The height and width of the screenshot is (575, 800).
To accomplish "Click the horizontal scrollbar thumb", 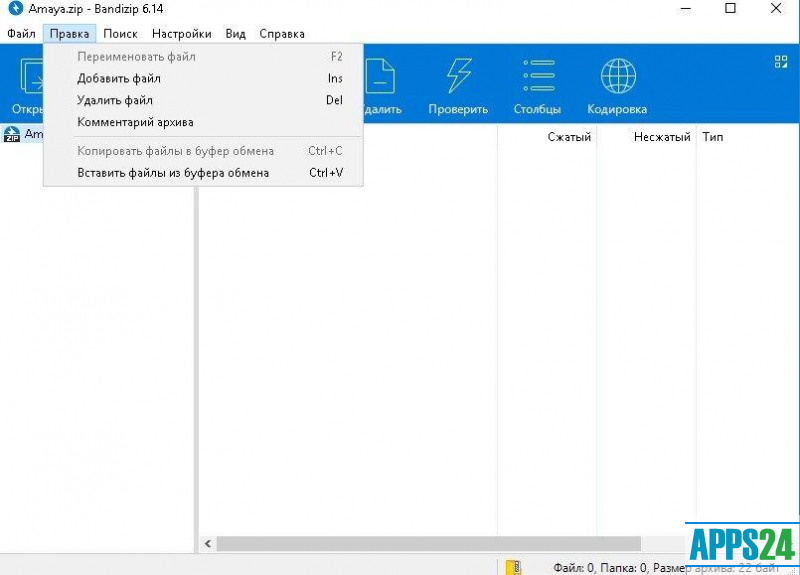I will click(429, 544).
